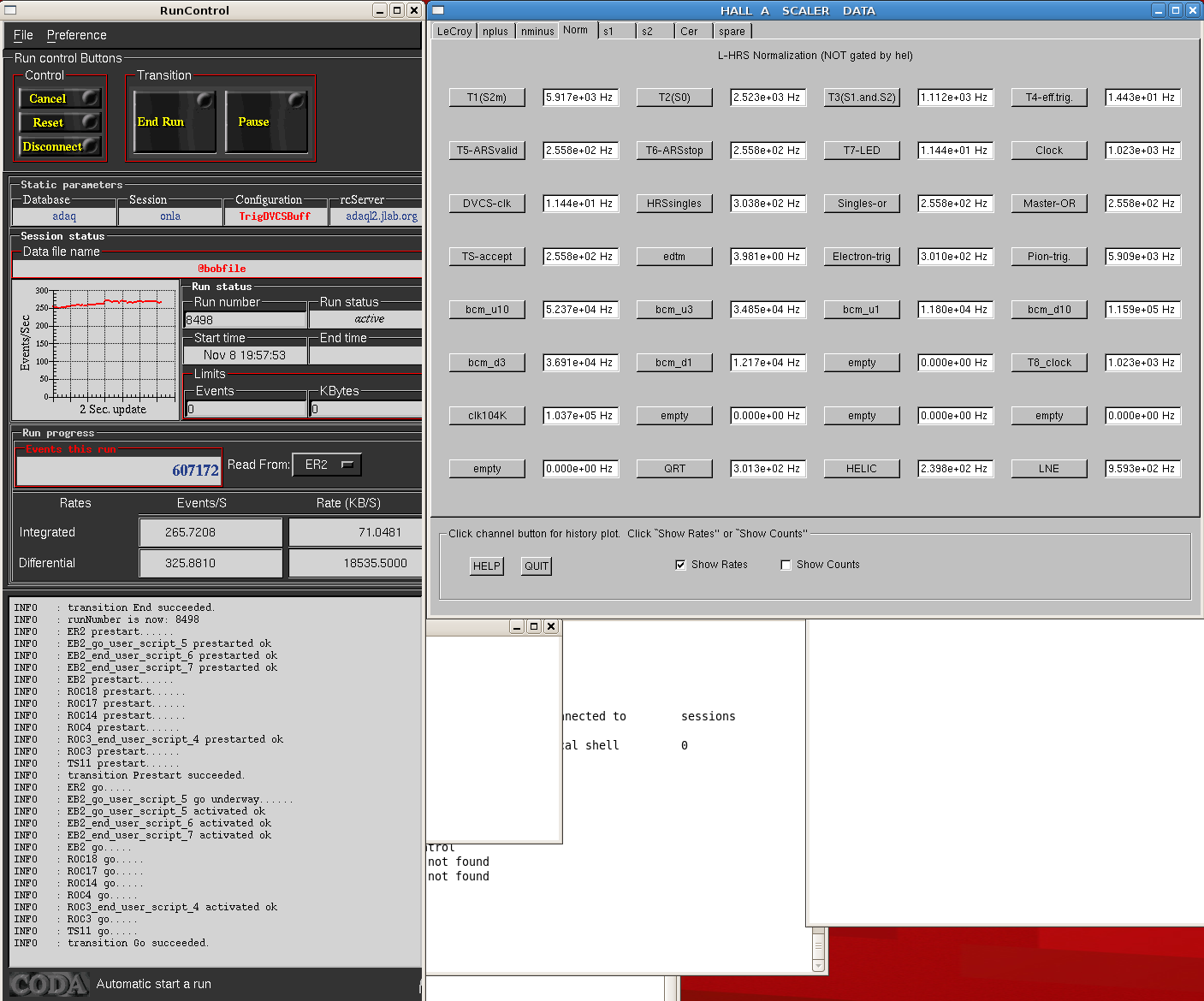
Task: Click the T7-LED channel button
Action: (x=862, y=151)
